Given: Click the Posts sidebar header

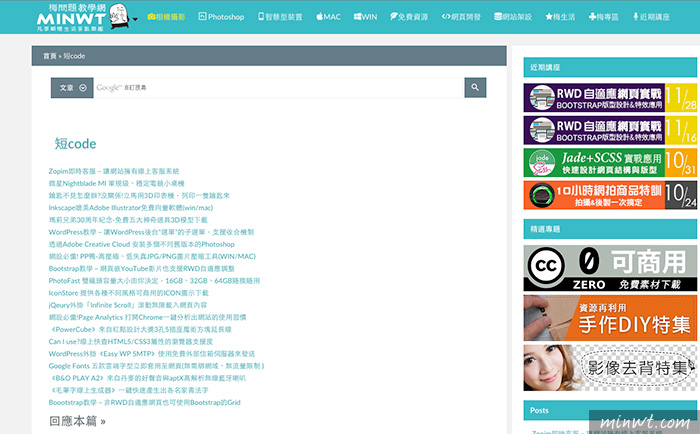Looking at the screenshot, I should click(610, 410).
